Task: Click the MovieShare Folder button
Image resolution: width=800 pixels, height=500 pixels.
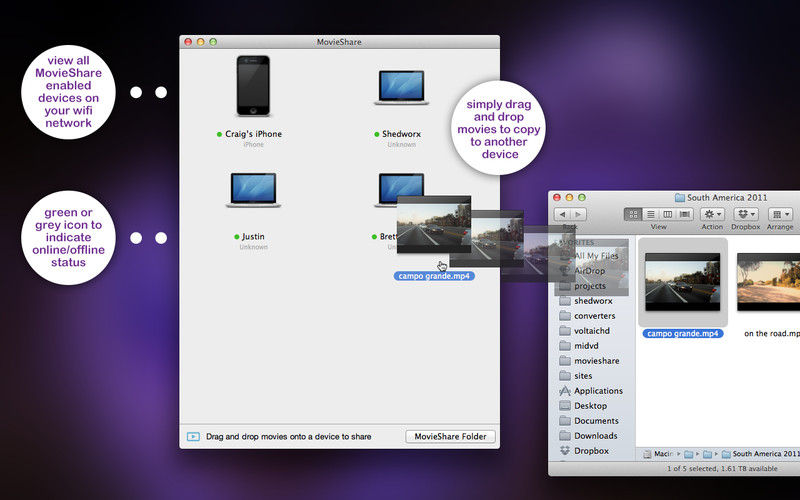Action: (450, 436)
